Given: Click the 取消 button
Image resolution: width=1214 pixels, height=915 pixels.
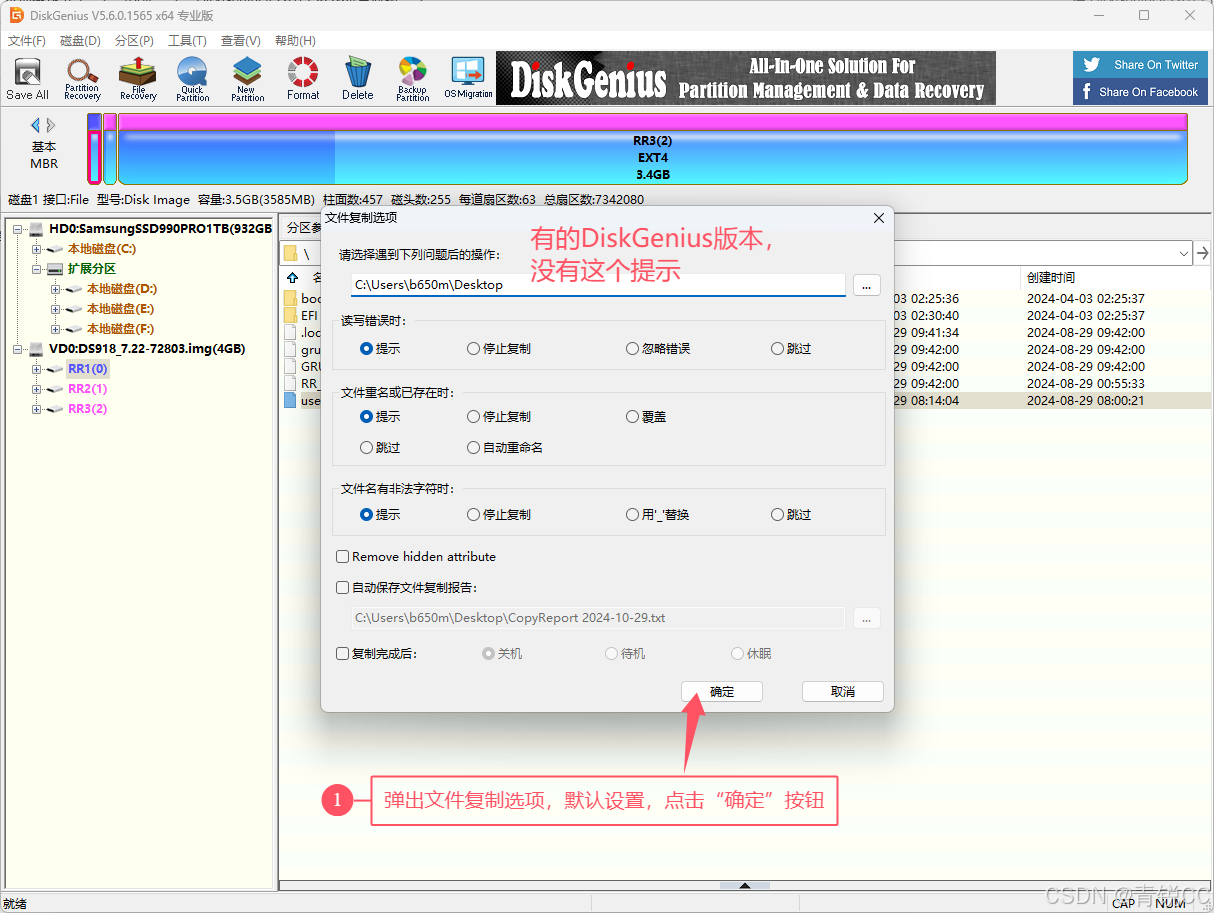Looking at the screenshot, I should [x=843, y=692].
